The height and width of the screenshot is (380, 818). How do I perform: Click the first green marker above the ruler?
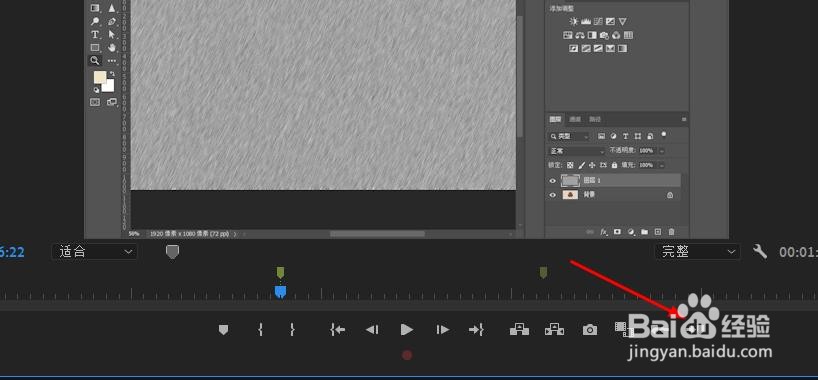280,272
